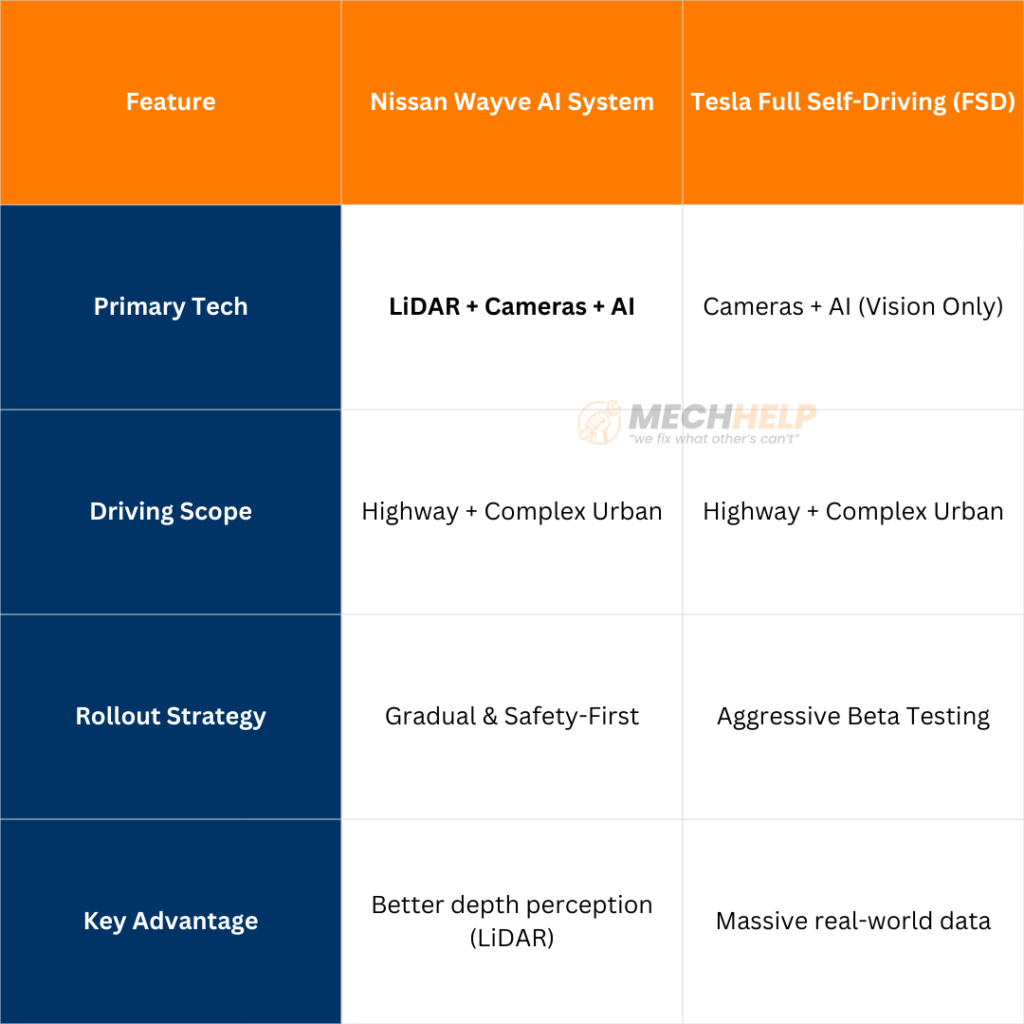Click the 'we fix what other's can't' tagline

[x=714, y=438]
